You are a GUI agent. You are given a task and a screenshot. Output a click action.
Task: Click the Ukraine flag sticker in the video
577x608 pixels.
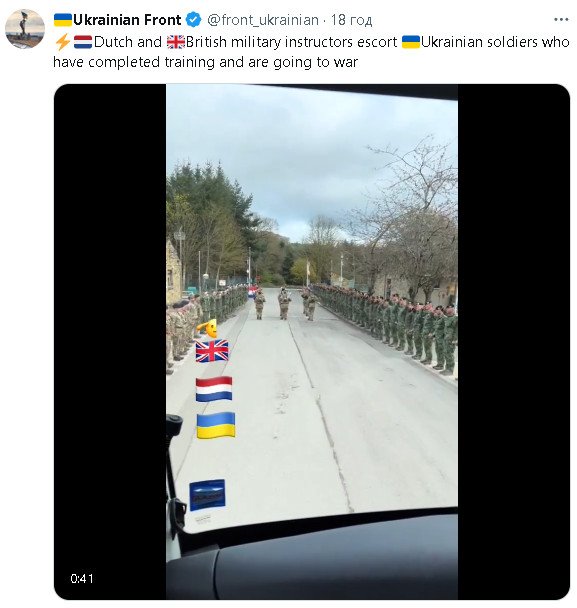point(216,425)
